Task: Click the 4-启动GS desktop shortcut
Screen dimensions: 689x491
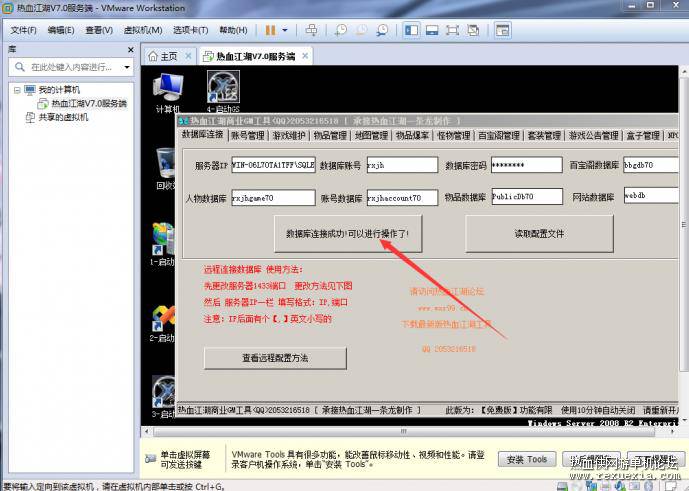Action: click(x=223, y=91)
